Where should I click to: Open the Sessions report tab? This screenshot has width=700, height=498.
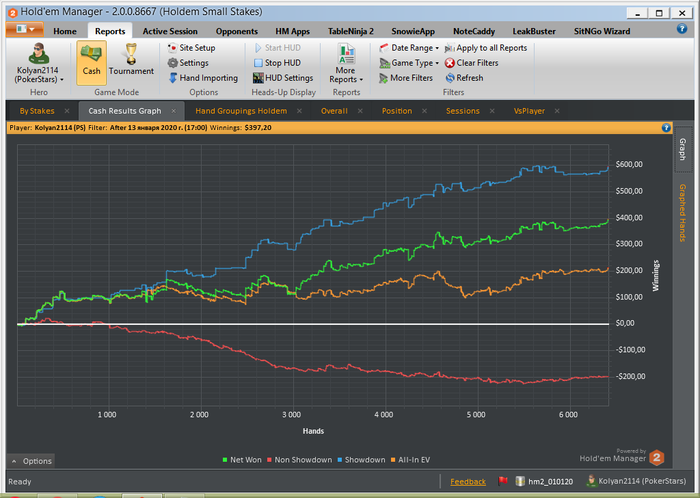(x=462, y=111)
